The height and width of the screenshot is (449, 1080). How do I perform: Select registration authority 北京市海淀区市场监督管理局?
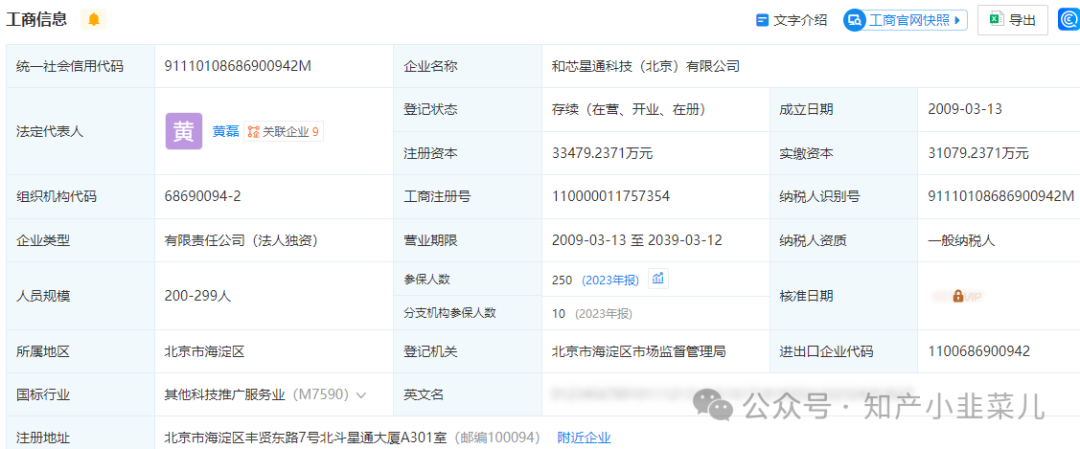(638, 351)
